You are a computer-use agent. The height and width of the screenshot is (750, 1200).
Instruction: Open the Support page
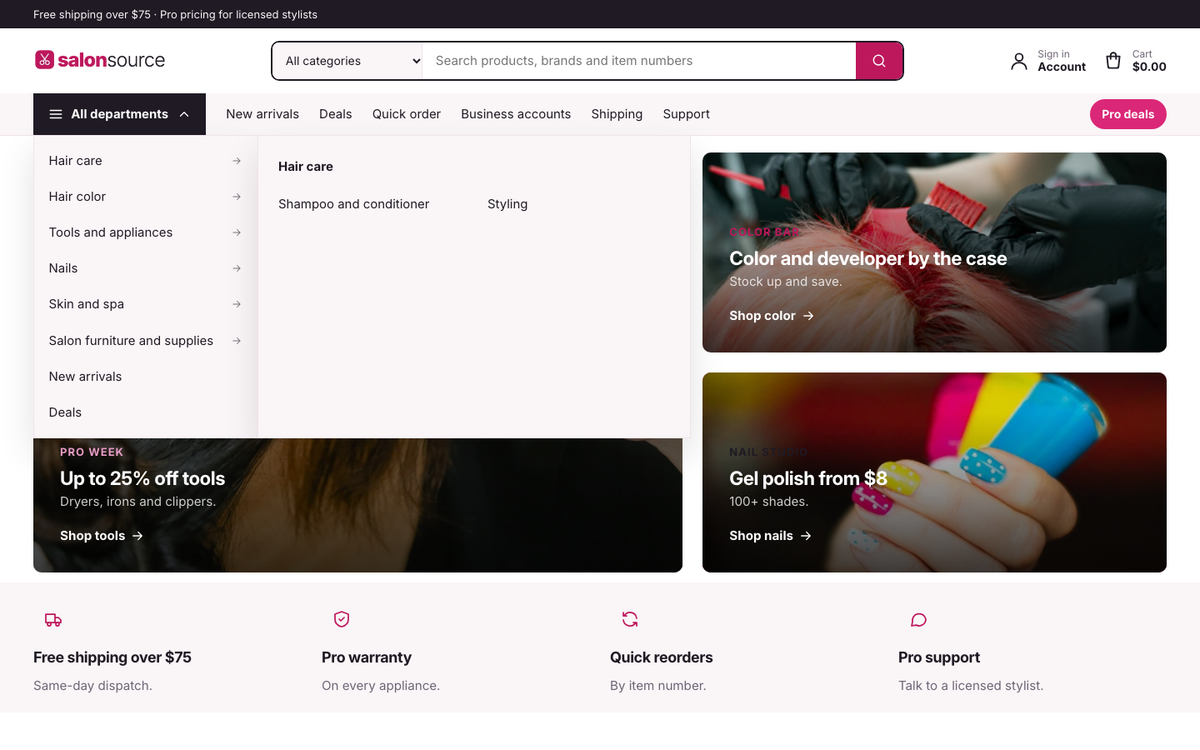pyautogui.click(x=686, y=114)
